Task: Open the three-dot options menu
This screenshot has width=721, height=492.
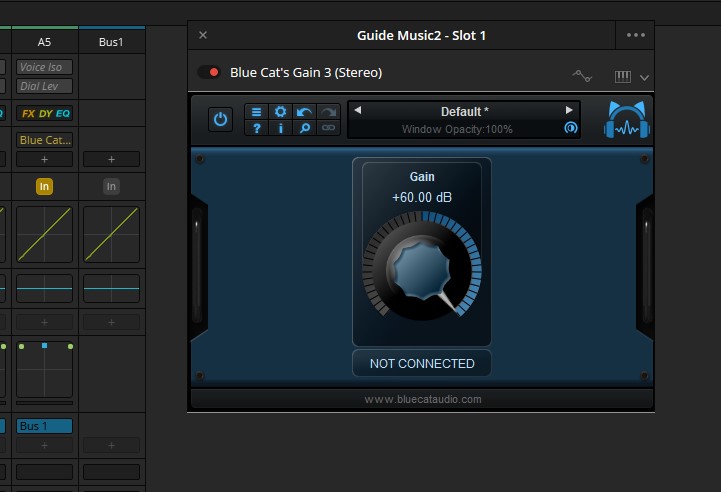Action: pos(635,35)
